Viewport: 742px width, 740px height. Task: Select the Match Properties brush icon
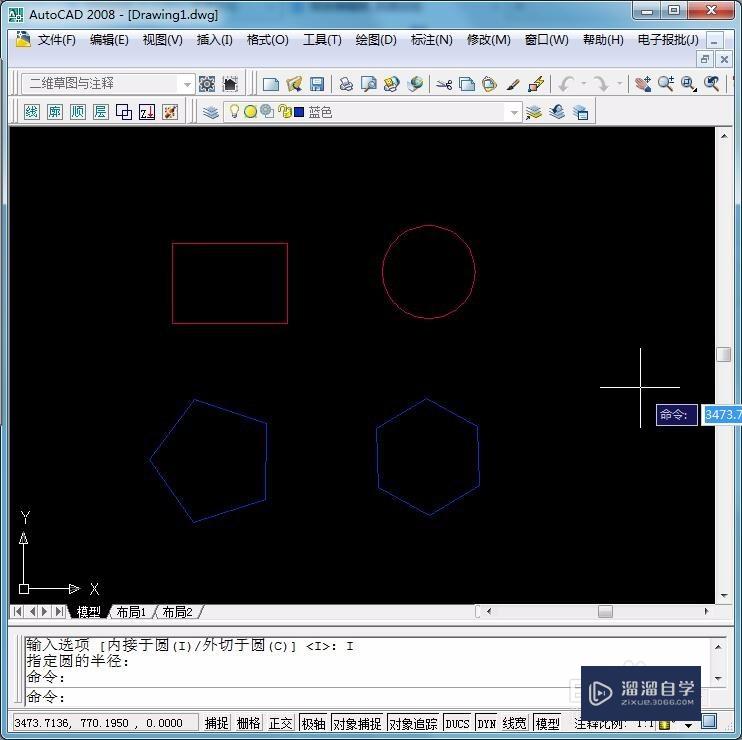[513, 84]
